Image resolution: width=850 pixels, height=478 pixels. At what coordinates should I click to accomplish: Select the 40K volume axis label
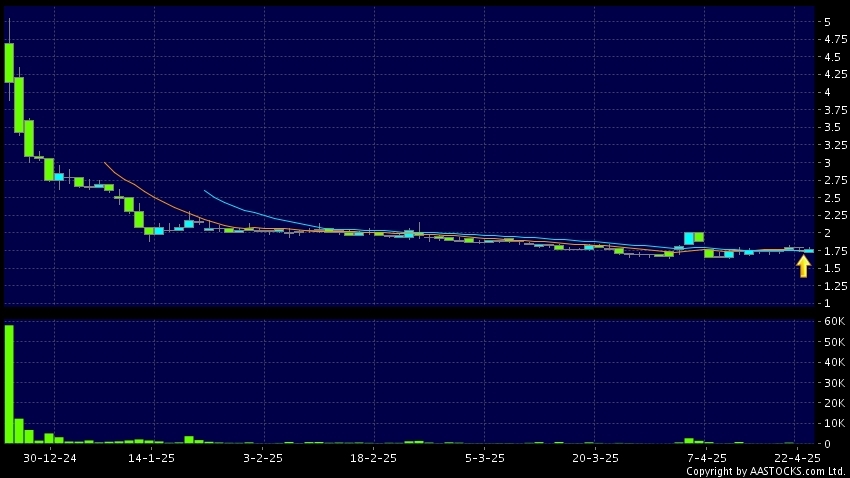pyautogui.click(x=834, y=362)
